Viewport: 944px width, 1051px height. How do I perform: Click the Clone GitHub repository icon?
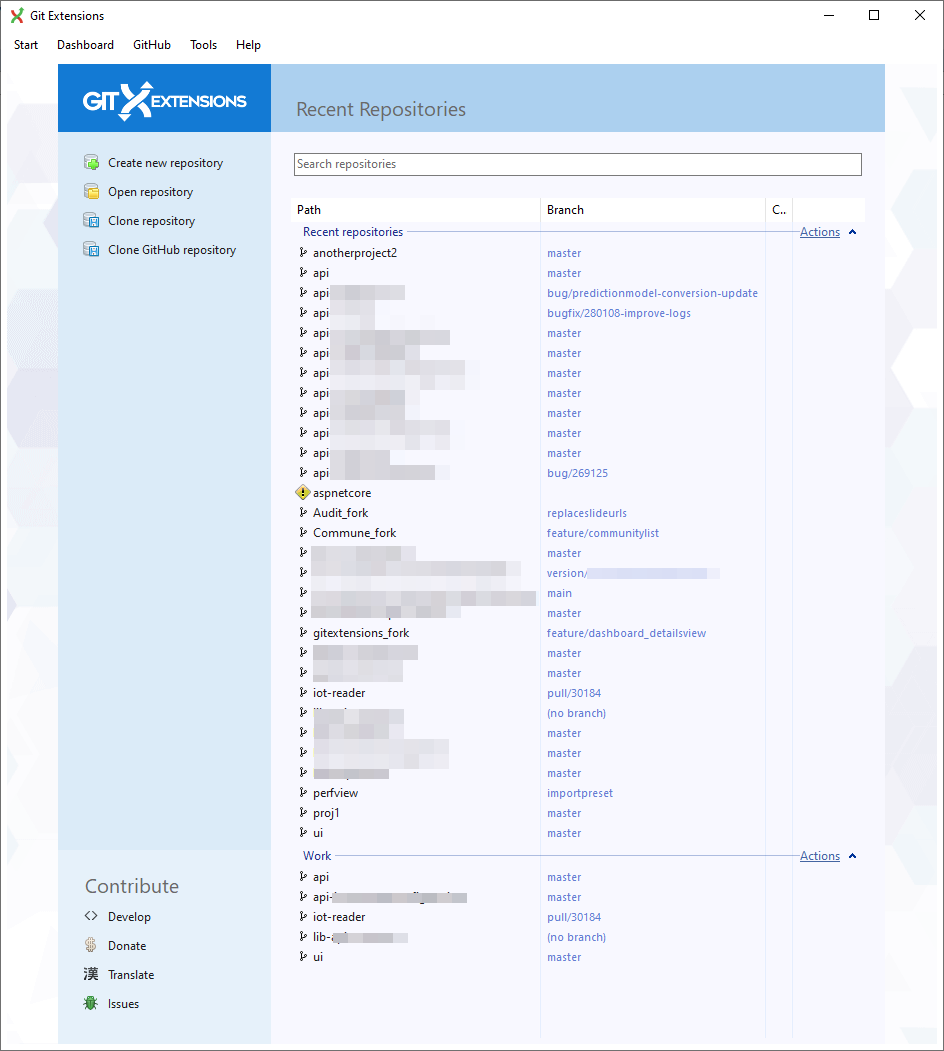pyautogui.click(x=91, y=249)
